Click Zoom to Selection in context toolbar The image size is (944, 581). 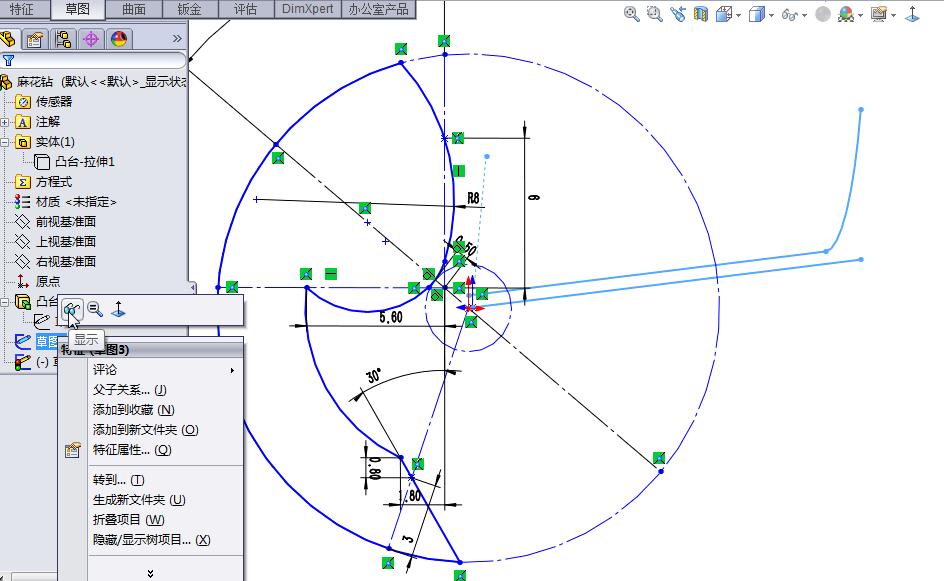(95, 310)
